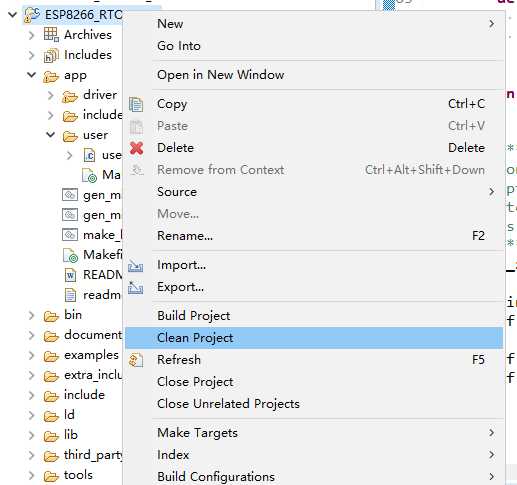The height and width of the screenshot is (485, 517).
Task: Open the Index submenu
Action: point(314,455)
